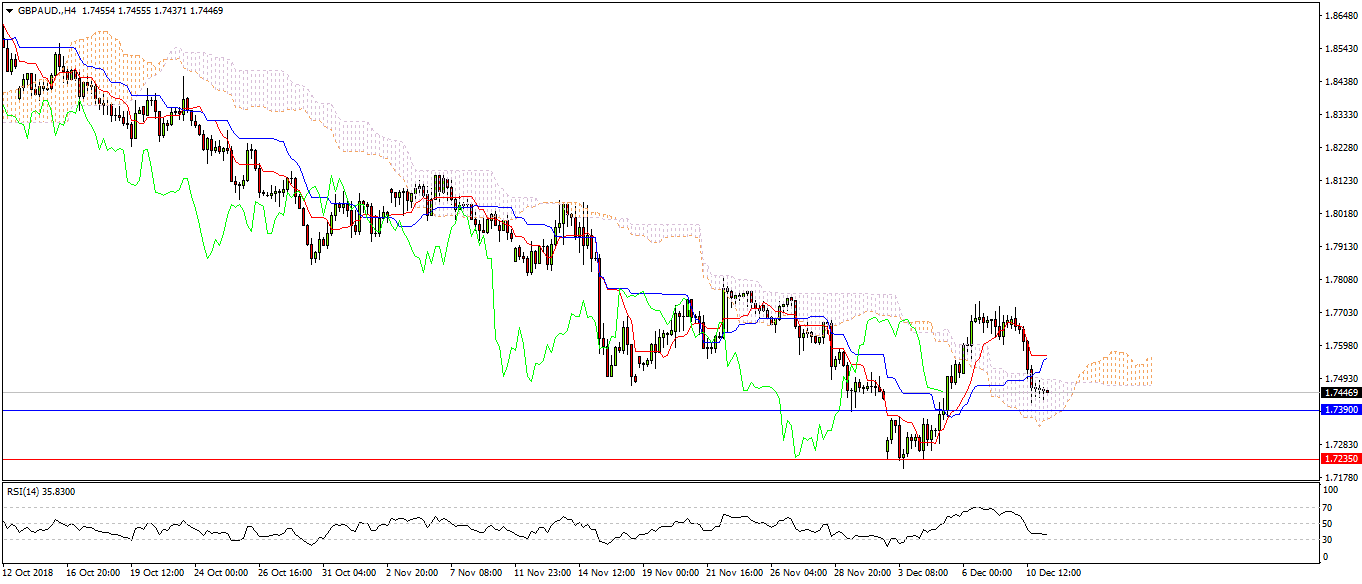Click time axis label 2 Nov 20:00

point(413,574)
